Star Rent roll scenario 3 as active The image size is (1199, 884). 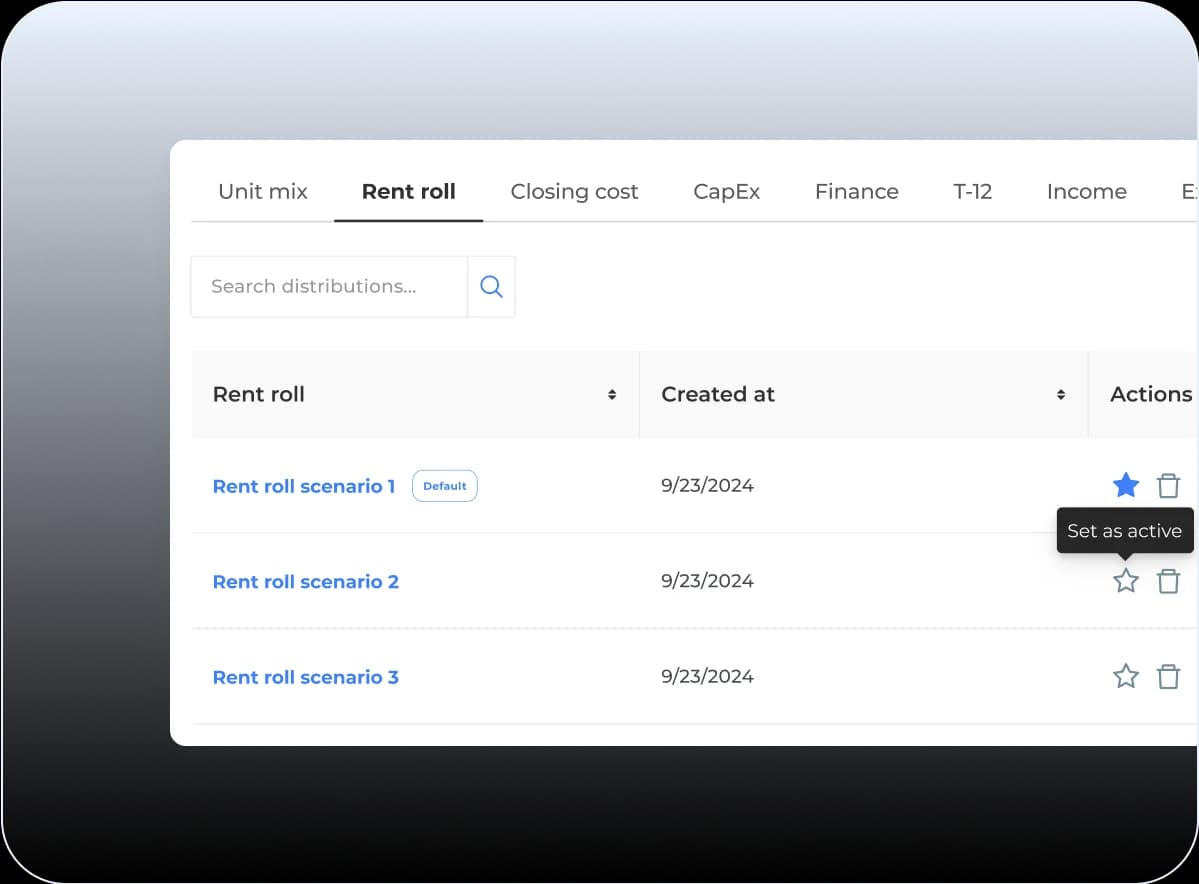pyautogui.click(x=1126, y=677)
